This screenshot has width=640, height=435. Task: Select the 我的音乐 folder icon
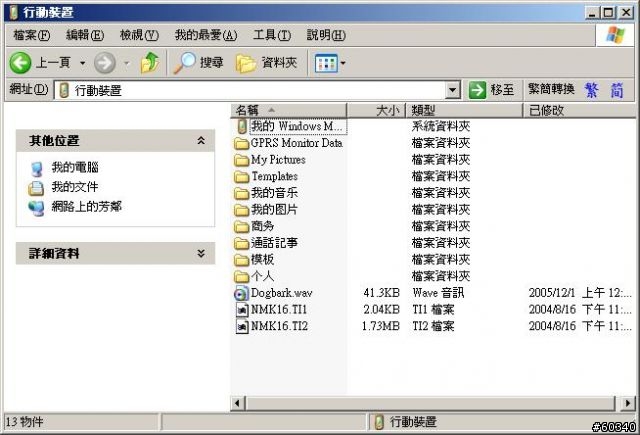click(x=242, y=193)
